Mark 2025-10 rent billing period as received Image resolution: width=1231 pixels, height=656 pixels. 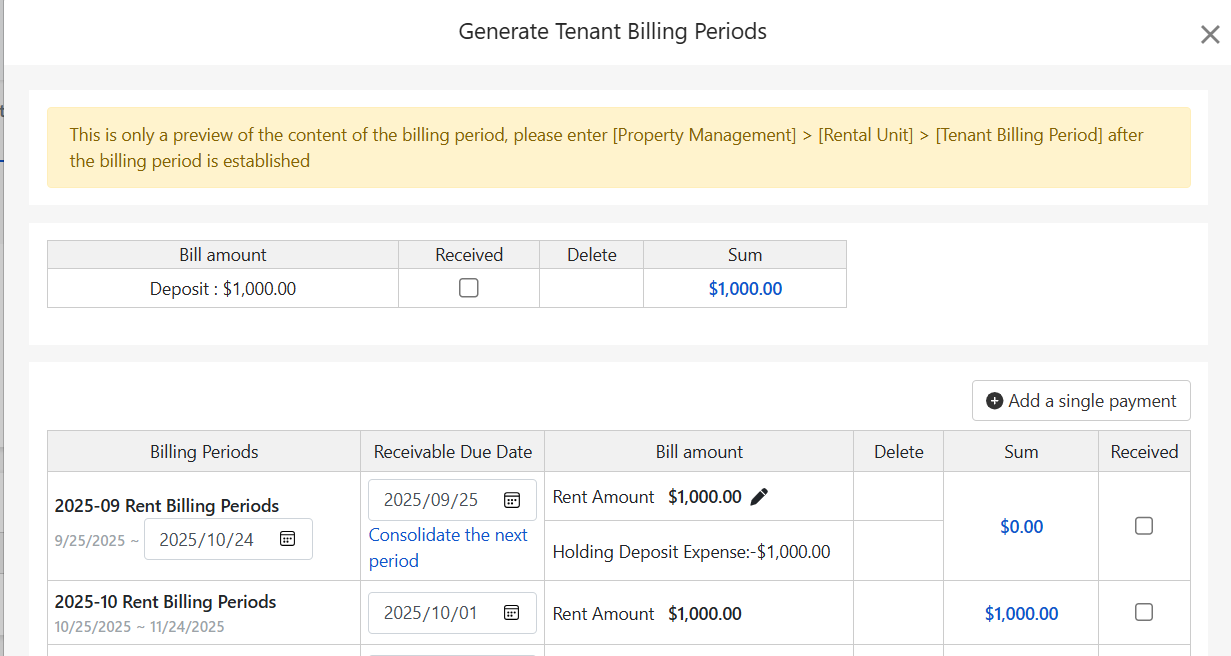(1144, 612)
